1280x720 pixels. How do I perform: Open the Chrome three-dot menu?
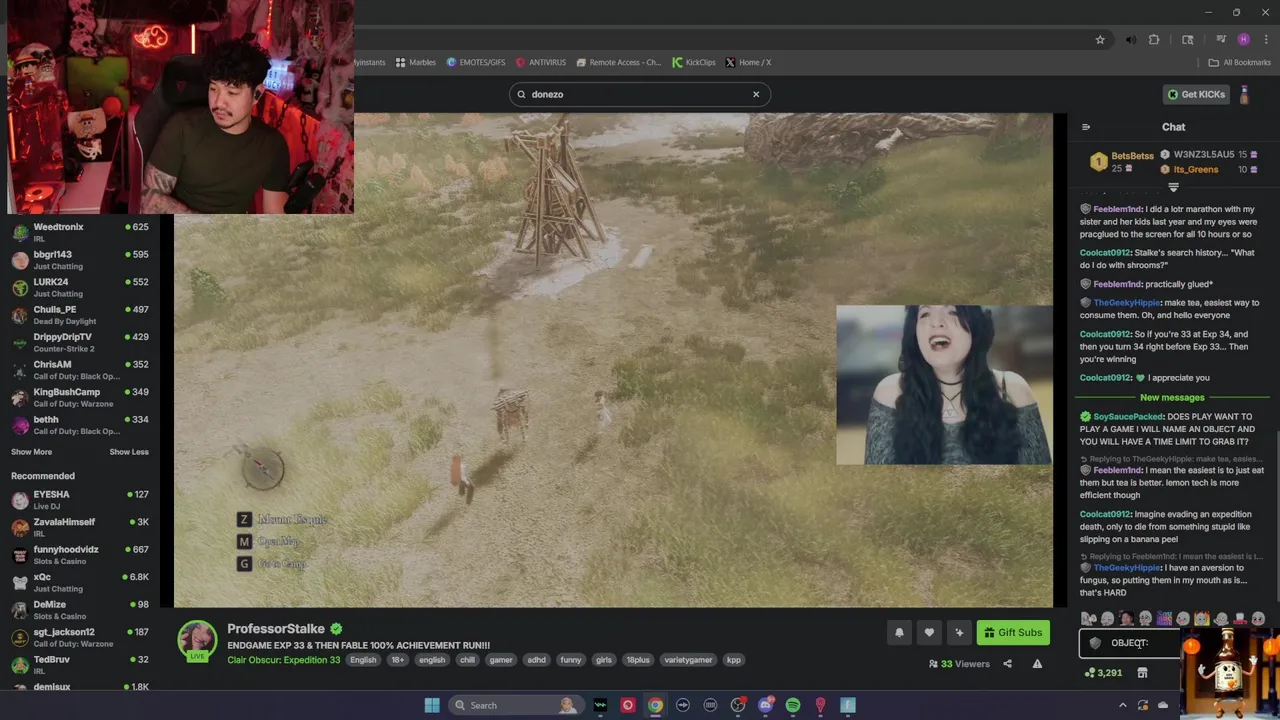(x=1264, y=40)
